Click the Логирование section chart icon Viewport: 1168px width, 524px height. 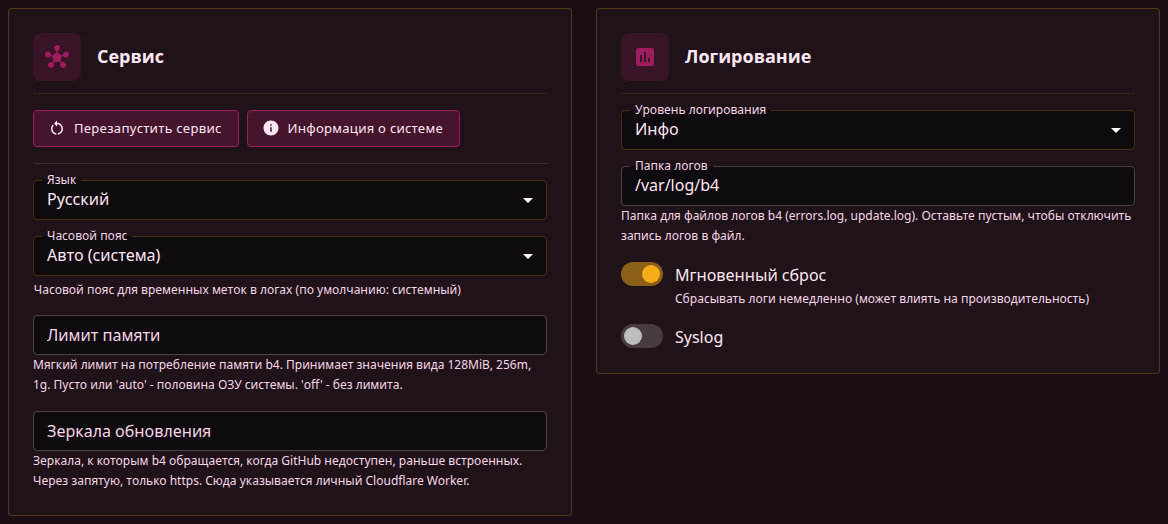coord(645,57)
